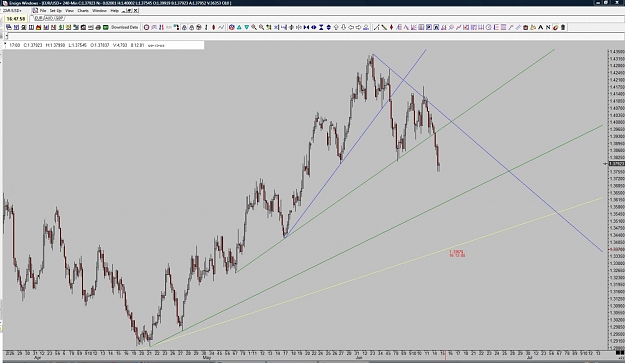Click the 17:00 time in info bar

coord(15,45)
